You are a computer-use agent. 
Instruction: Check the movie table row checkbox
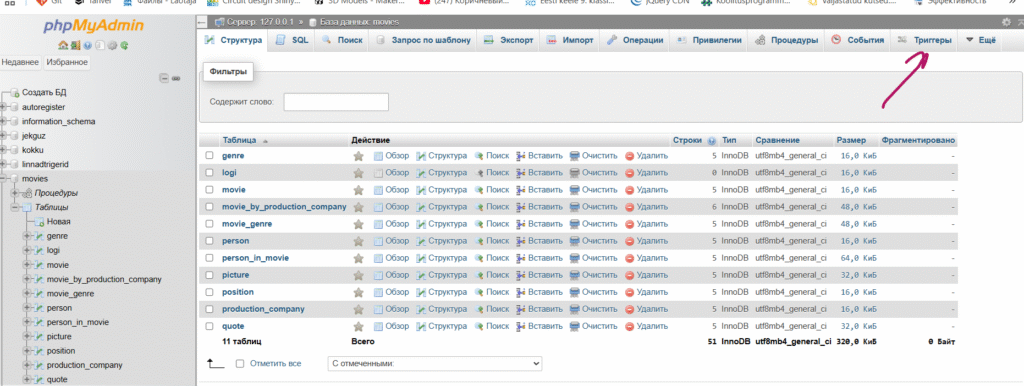pyautogui.click(x=210, y=189)
